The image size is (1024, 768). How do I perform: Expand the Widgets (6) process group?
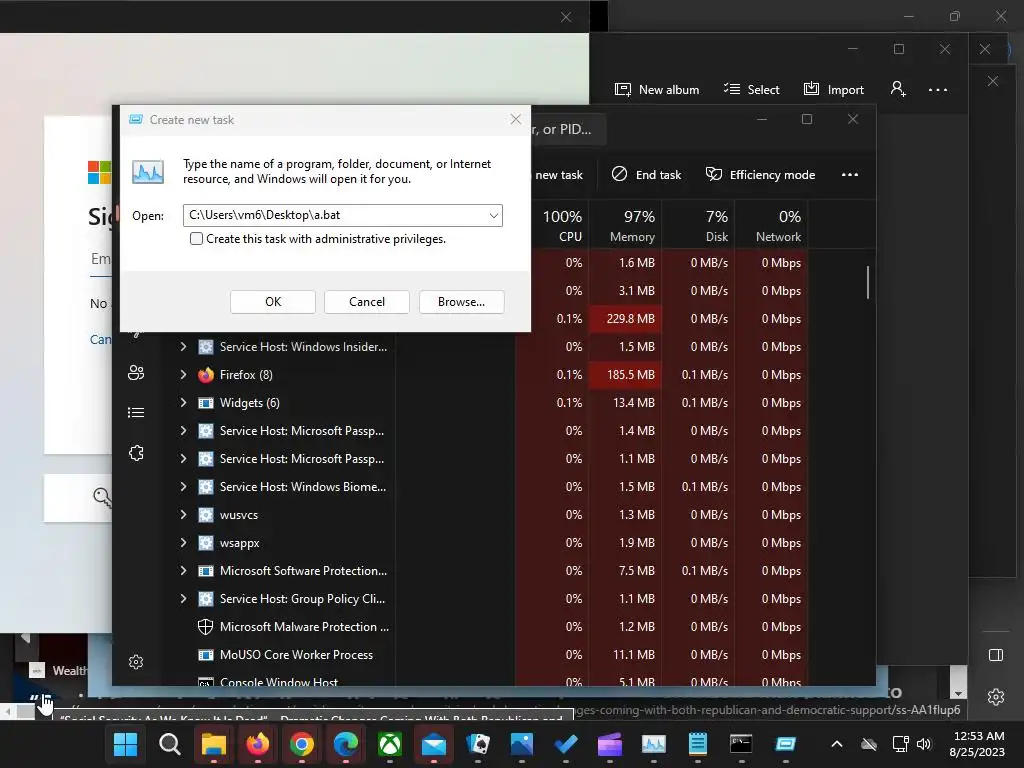click(184, 403)
